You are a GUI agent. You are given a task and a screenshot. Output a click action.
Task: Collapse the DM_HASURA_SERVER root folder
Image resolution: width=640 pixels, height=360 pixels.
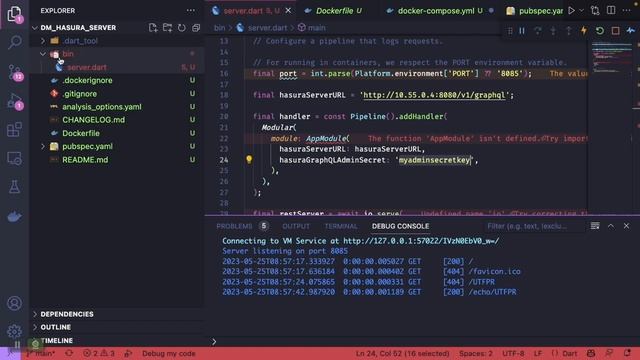[35, 27]
